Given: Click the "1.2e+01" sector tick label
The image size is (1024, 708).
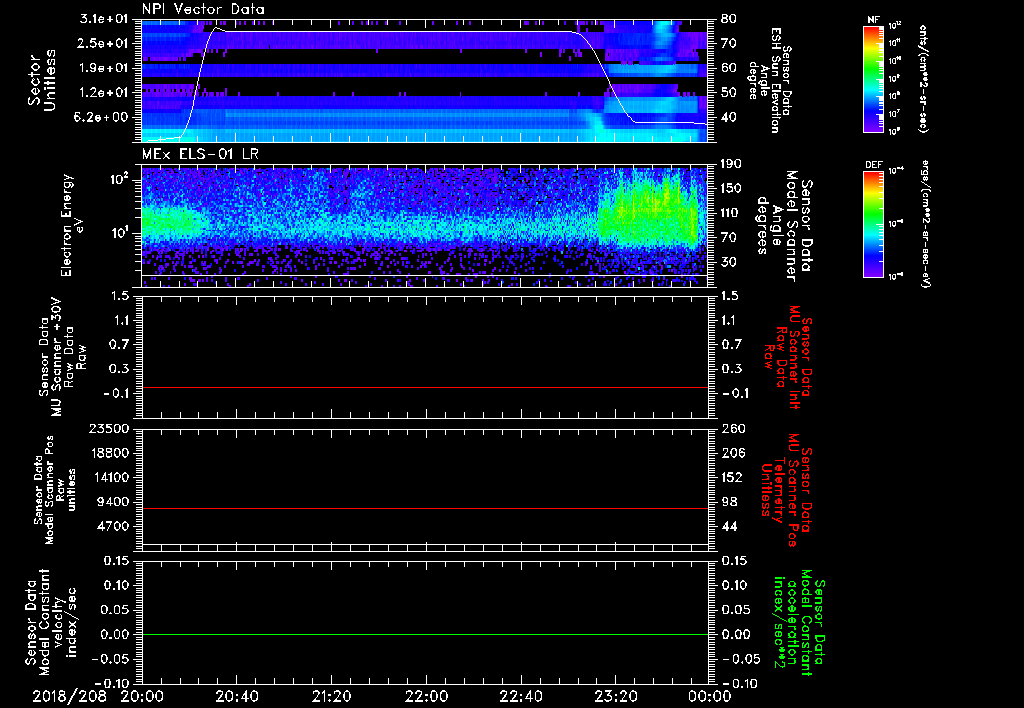Looking at the screenshot, I should pos(105,93).
